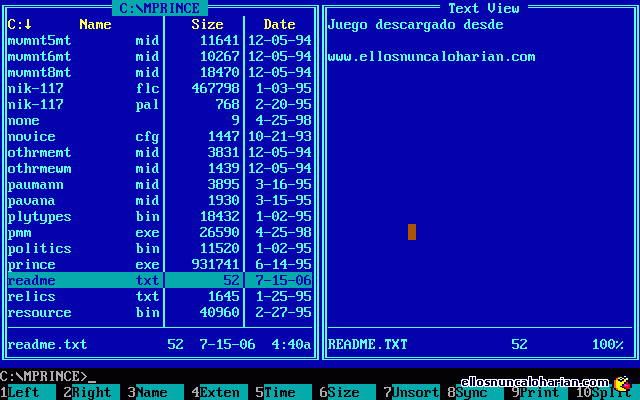
Task: Sort files with the 3Name button
Action: pyautogui.click(x=156, y=392)
